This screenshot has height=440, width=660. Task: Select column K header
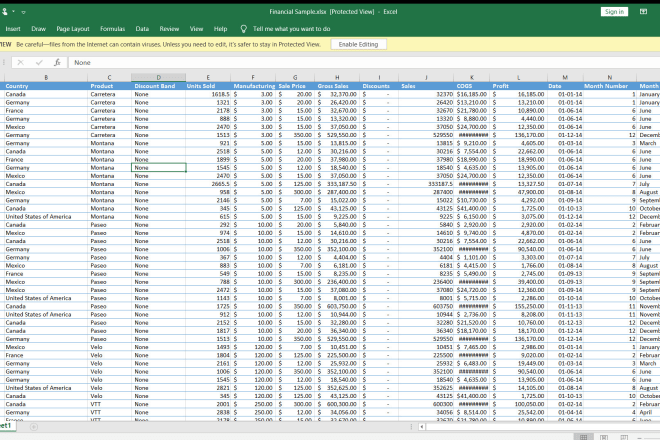point(472,77)
